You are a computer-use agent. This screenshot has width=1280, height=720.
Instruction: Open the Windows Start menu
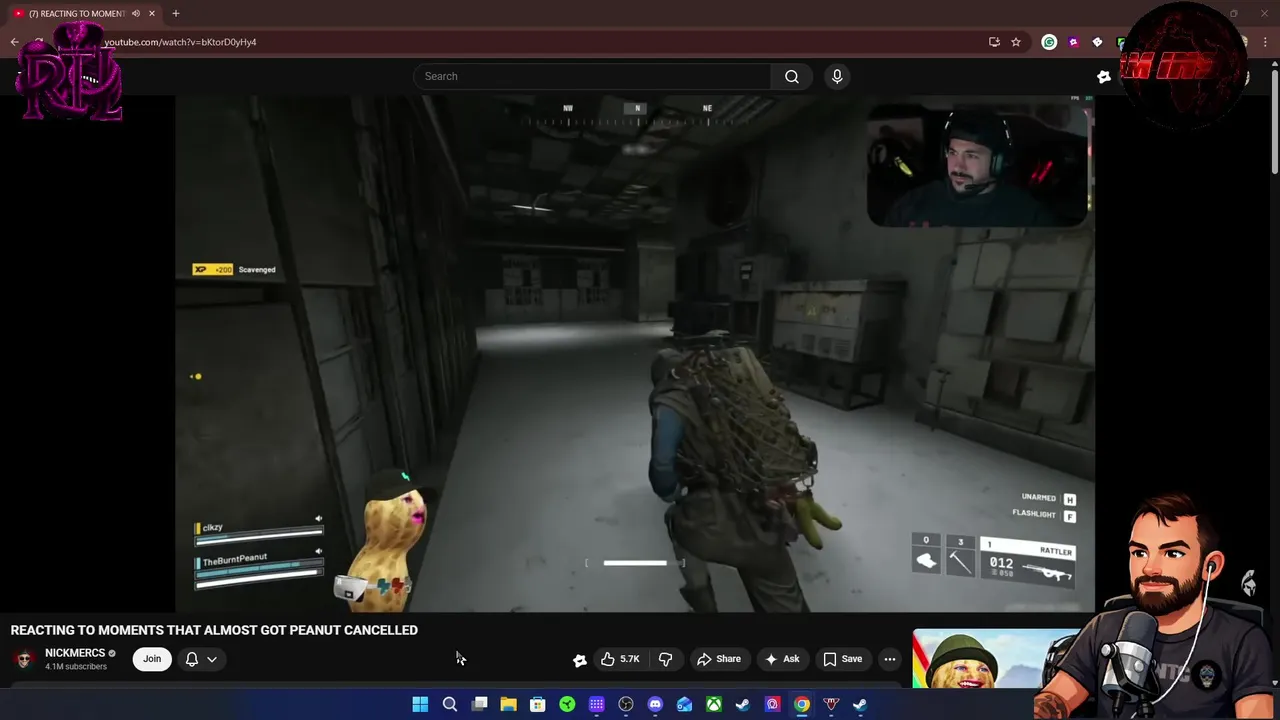(420, 705)
